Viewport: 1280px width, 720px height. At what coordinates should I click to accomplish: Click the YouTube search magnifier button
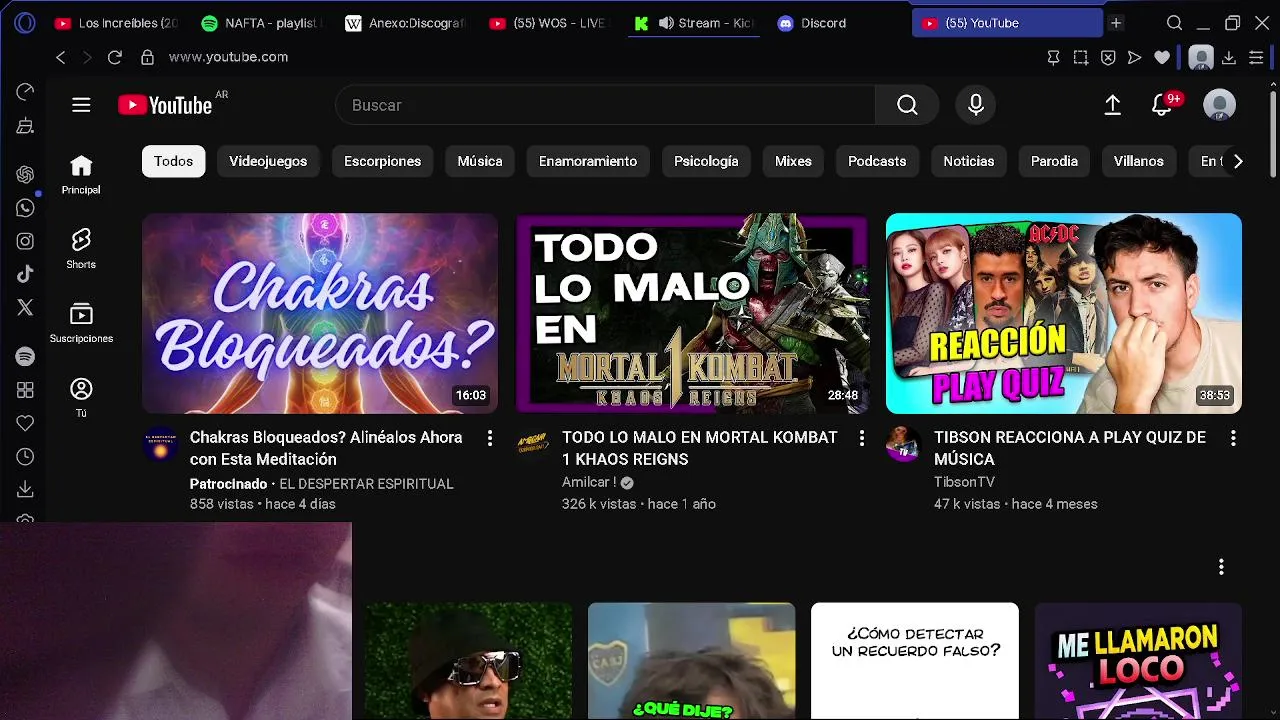pyautogui.click(x=907, y=105)
